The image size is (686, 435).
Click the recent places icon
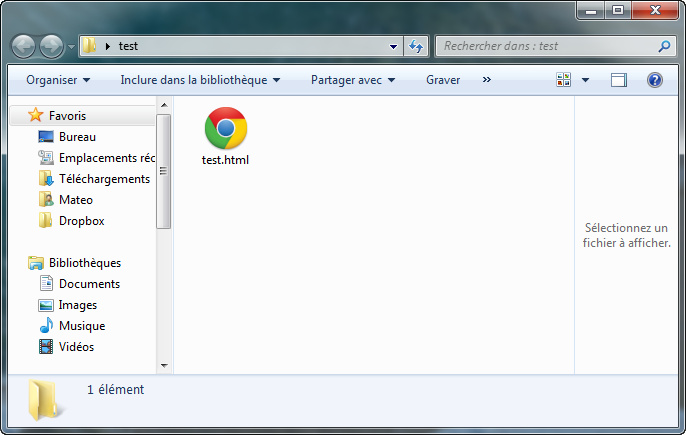coord(46,158)
